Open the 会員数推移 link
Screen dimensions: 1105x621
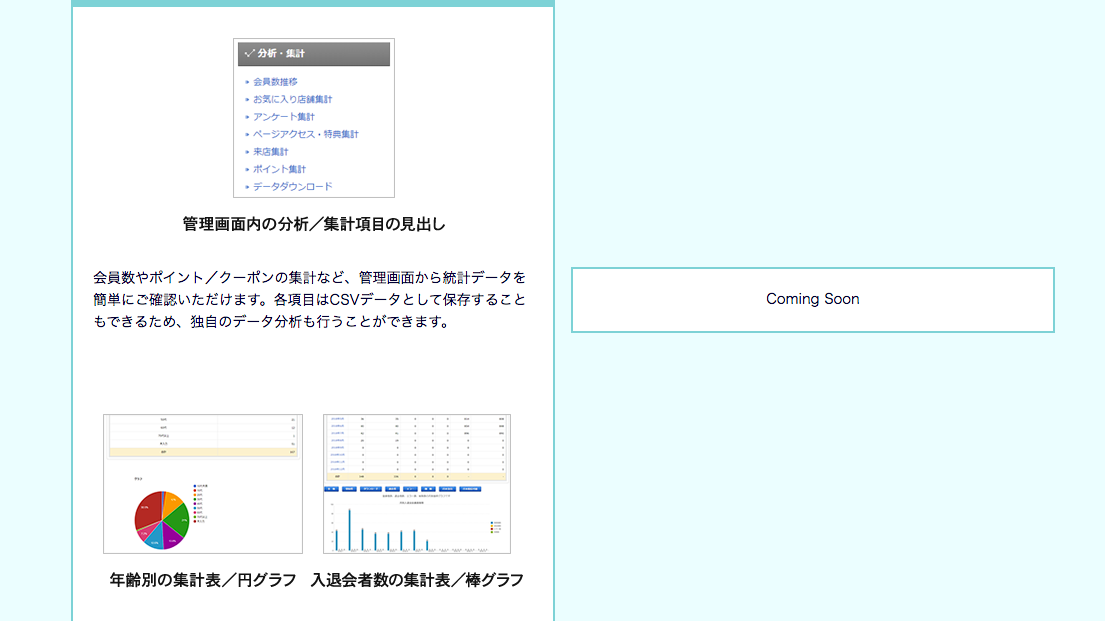coord(275,82)
